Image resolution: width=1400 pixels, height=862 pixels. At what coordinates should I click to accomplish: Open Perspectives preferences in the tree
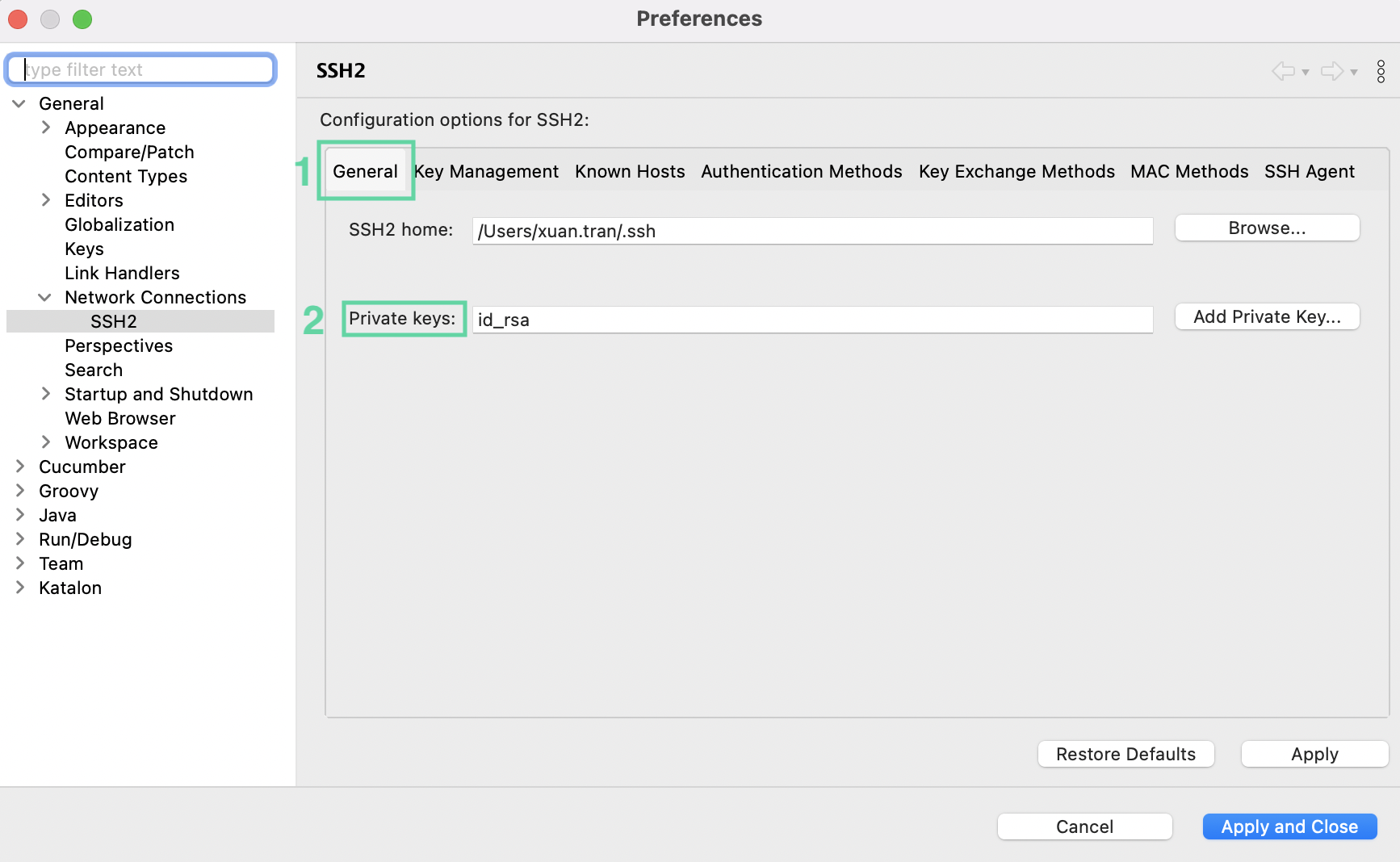[x=119, y=345]
